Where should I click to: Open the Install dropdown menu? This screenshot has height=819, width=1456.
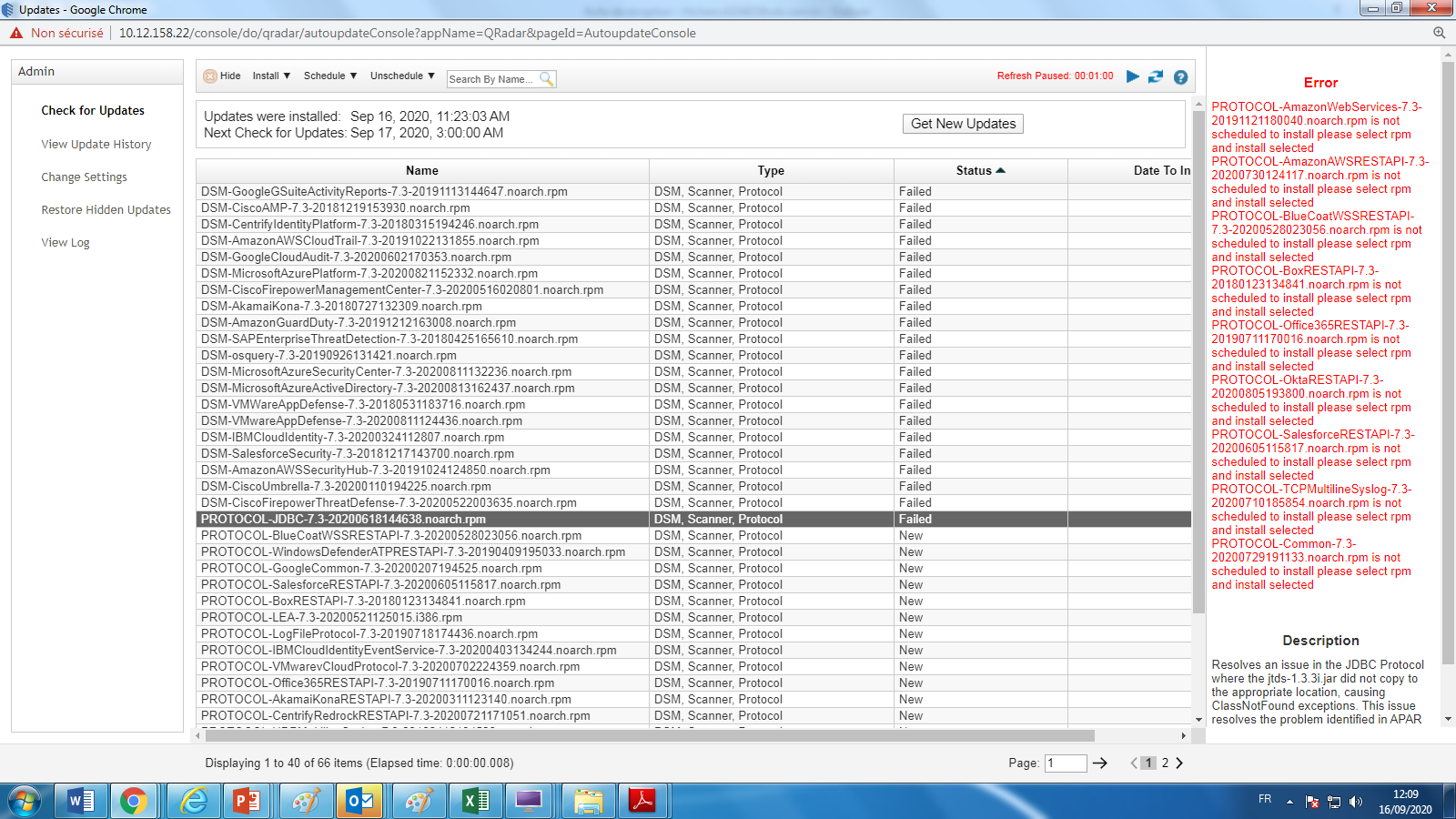tap(271, 76)
